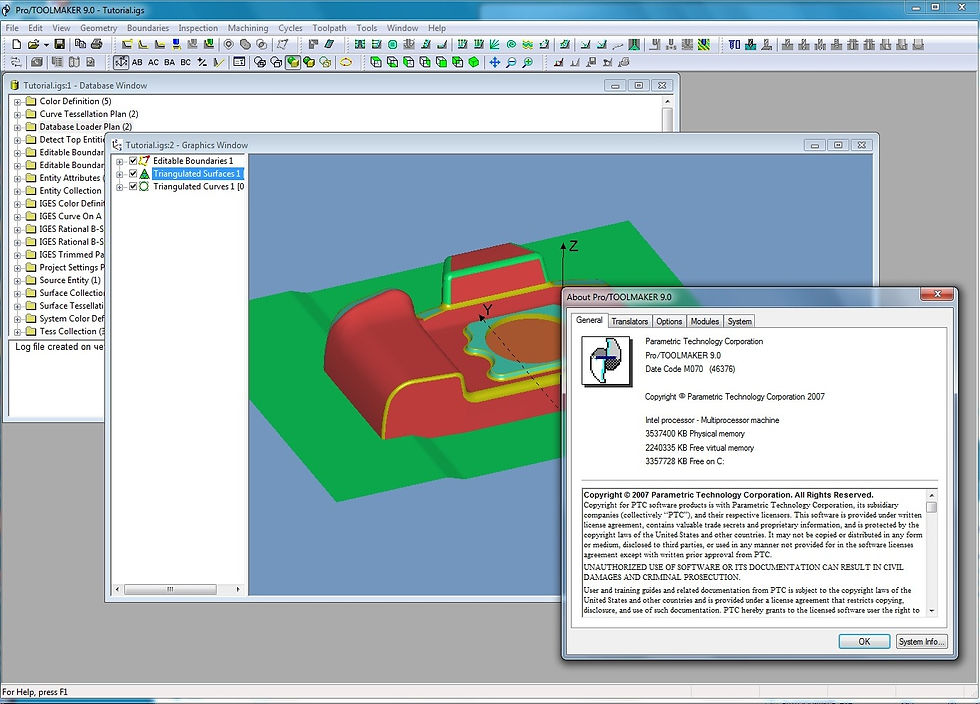Click OK in the About dialog
Viewport: 980px width, 704px height.
(864, 641)
